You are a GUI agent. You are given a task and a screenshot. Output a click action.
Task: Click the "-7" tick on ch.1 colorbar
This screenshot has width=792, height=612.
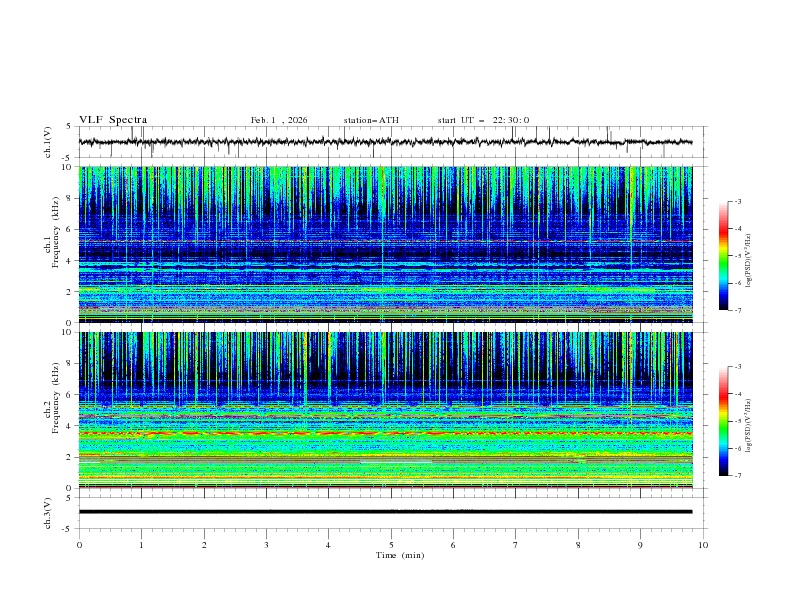(x=738, y=310)
